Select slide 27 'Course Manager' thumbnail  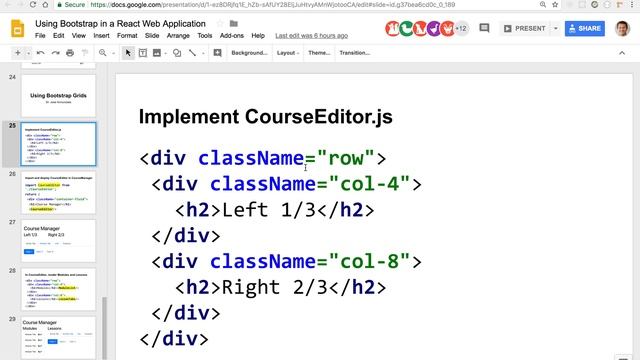click(x=58, y=241)
